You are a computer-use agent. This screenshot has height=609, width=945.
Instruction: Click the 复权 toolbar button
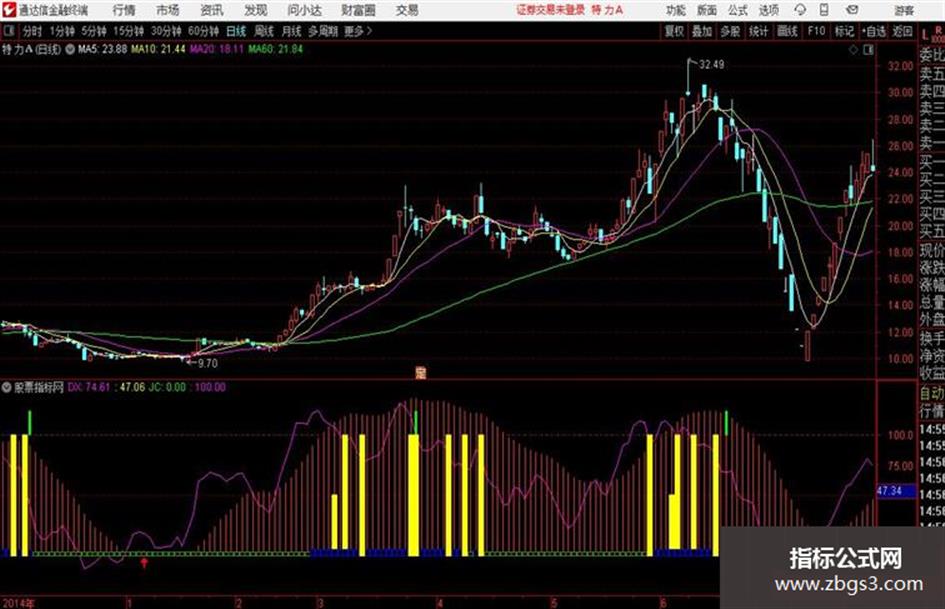pyautogui.click(x=674, y=31)
